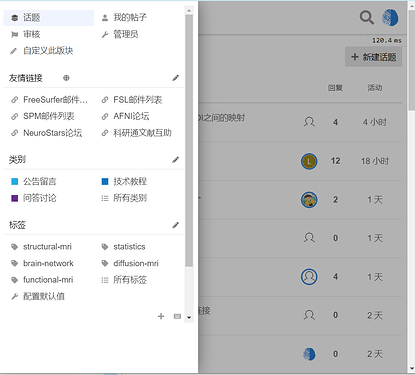Click the L avatar in the 18 小时 row

click(x=309, y=161)
